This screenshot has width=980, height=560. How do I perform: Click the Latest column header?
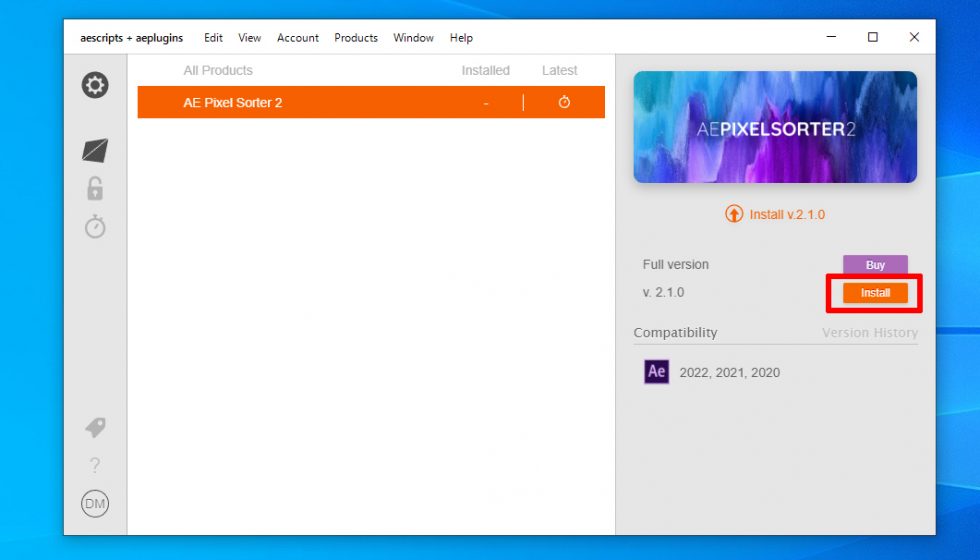point(559,71)
